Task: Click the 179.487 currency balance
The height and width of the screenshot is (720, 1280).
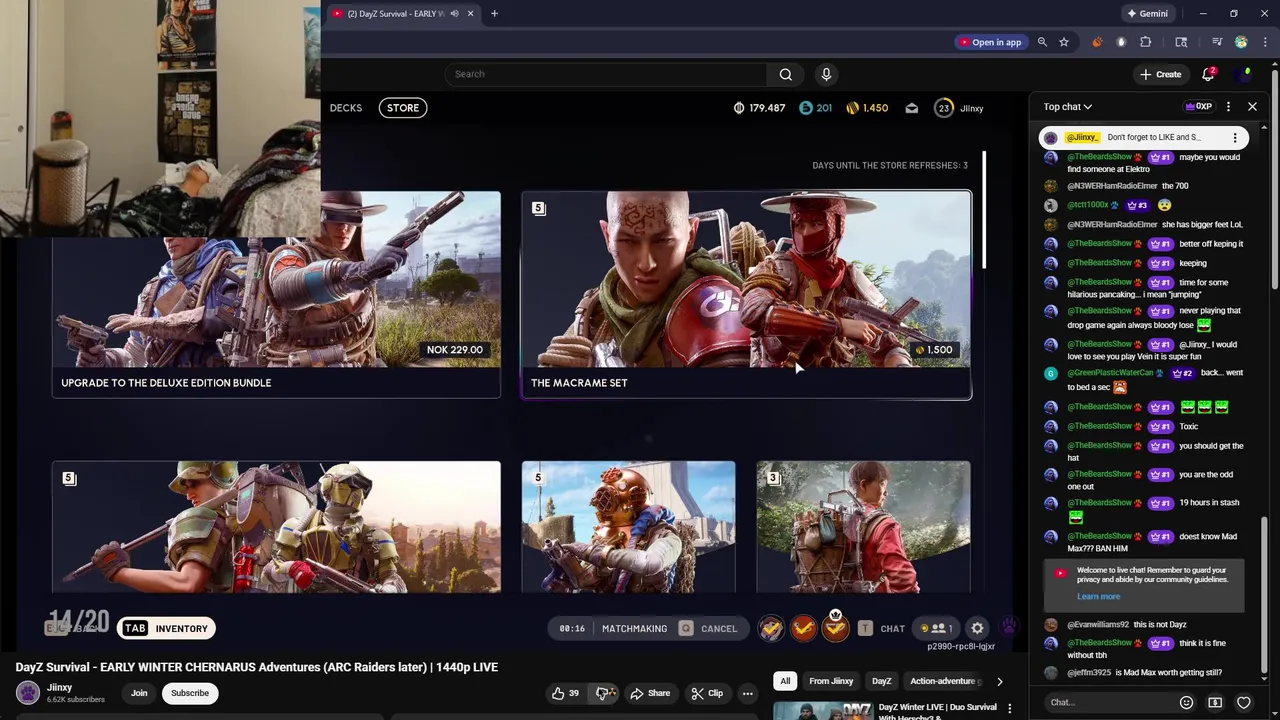Action: pyautogui.click(x=759, y=108)
